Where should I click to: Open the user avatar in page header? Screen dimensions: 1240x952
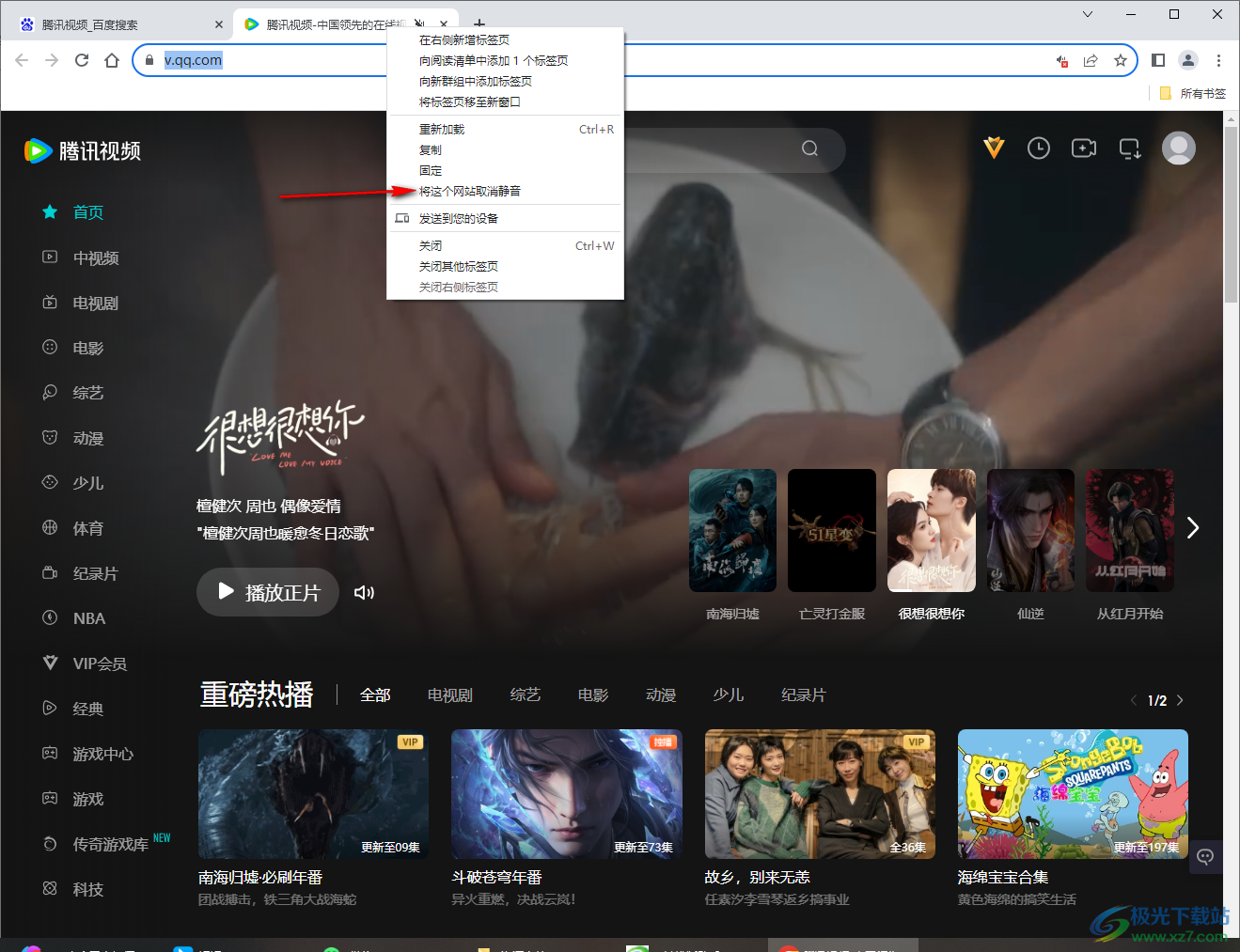pos(1179,148)
